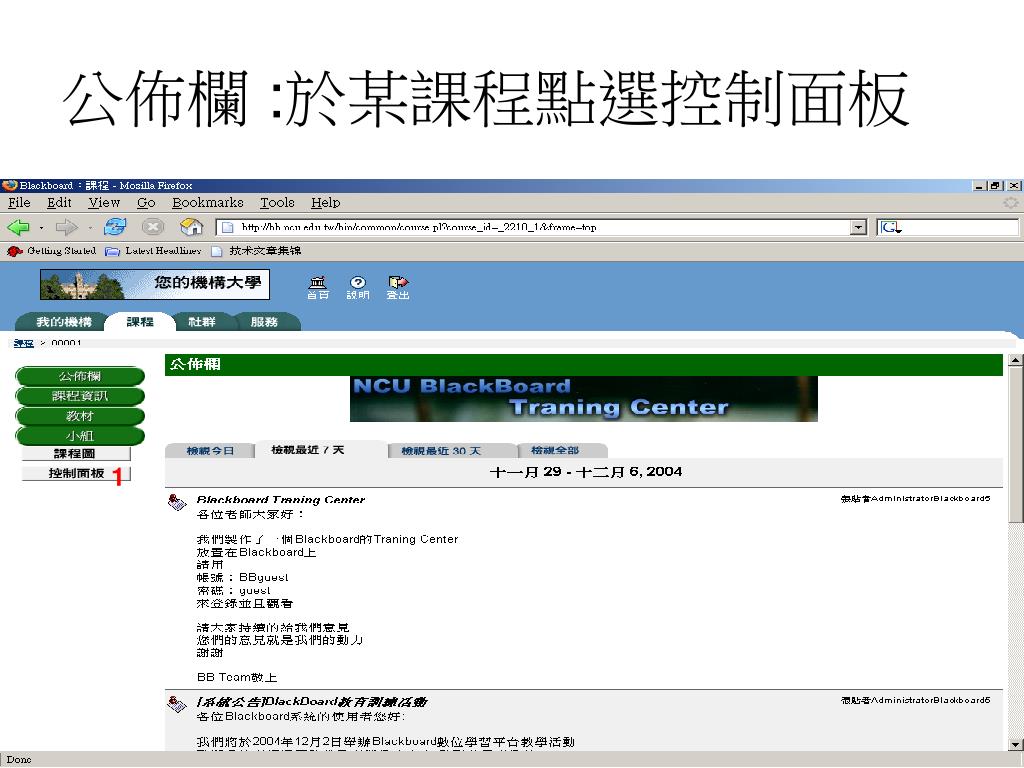Click 課程資訊 sidebar button
This screenshot has width=1024, height=768.
click(x=80, y=396)
